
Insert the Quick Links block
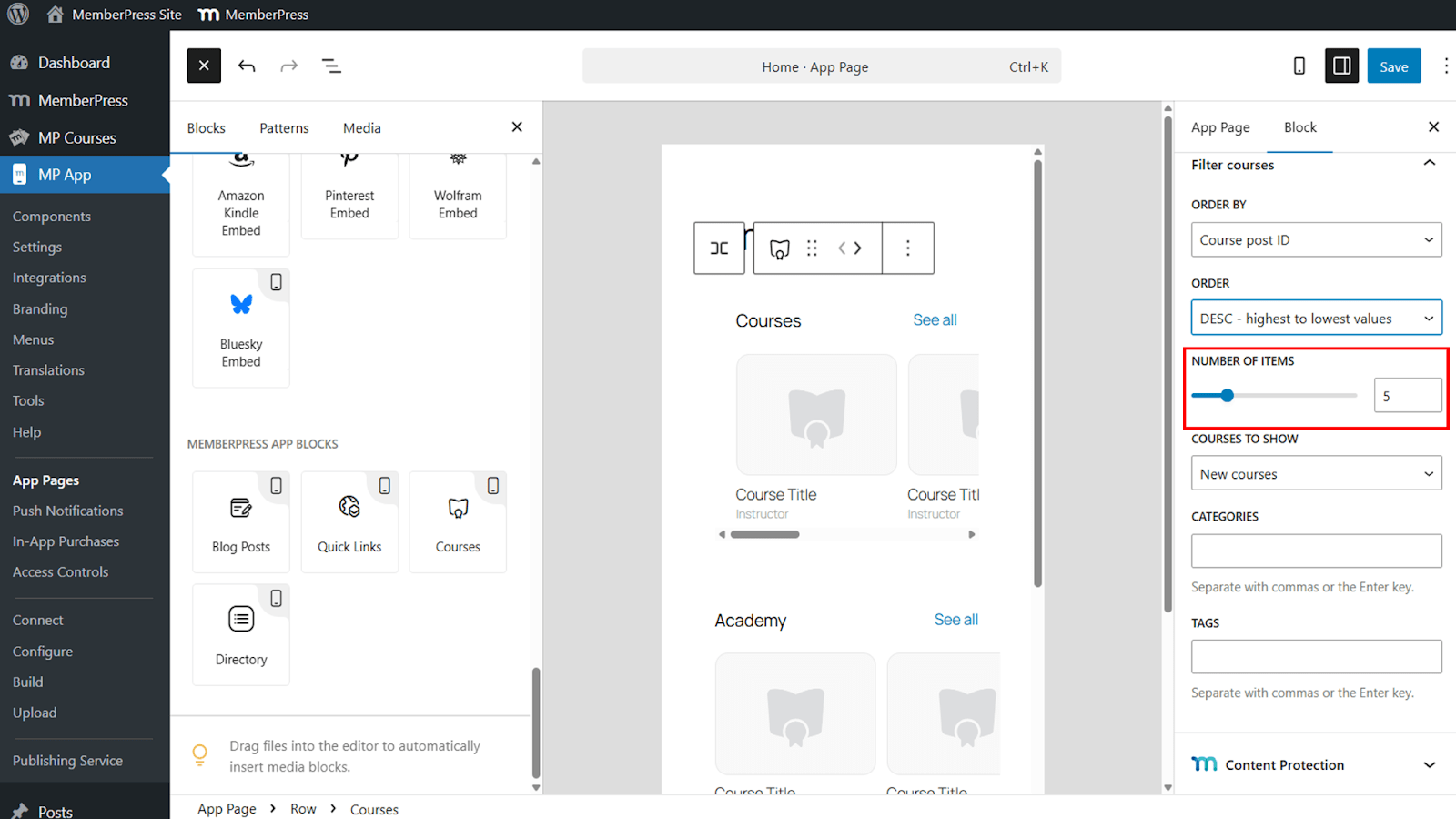coord(349,521)
